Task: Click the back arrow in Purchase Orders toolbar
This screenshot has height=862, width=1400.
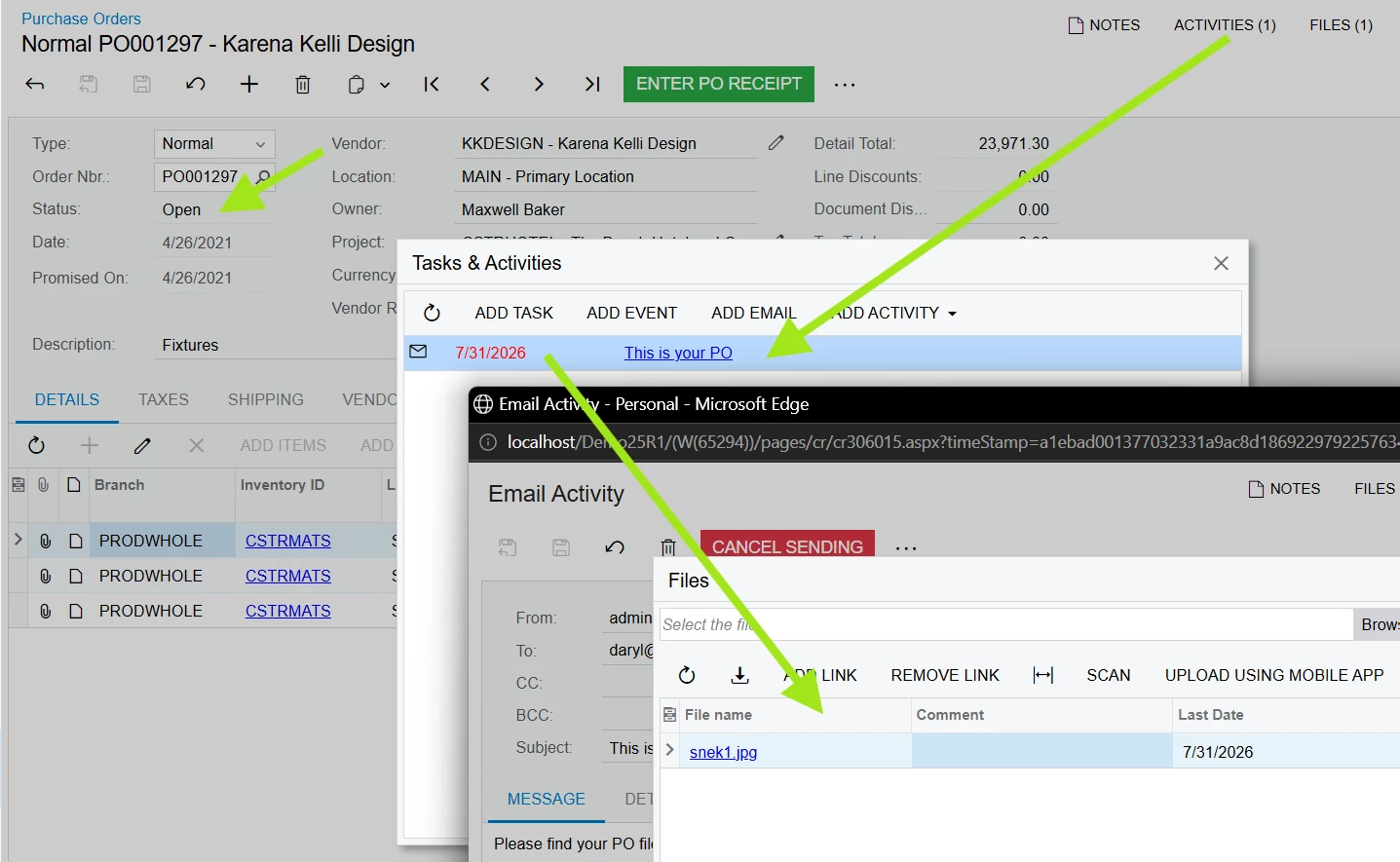Action: click(35, 84)
